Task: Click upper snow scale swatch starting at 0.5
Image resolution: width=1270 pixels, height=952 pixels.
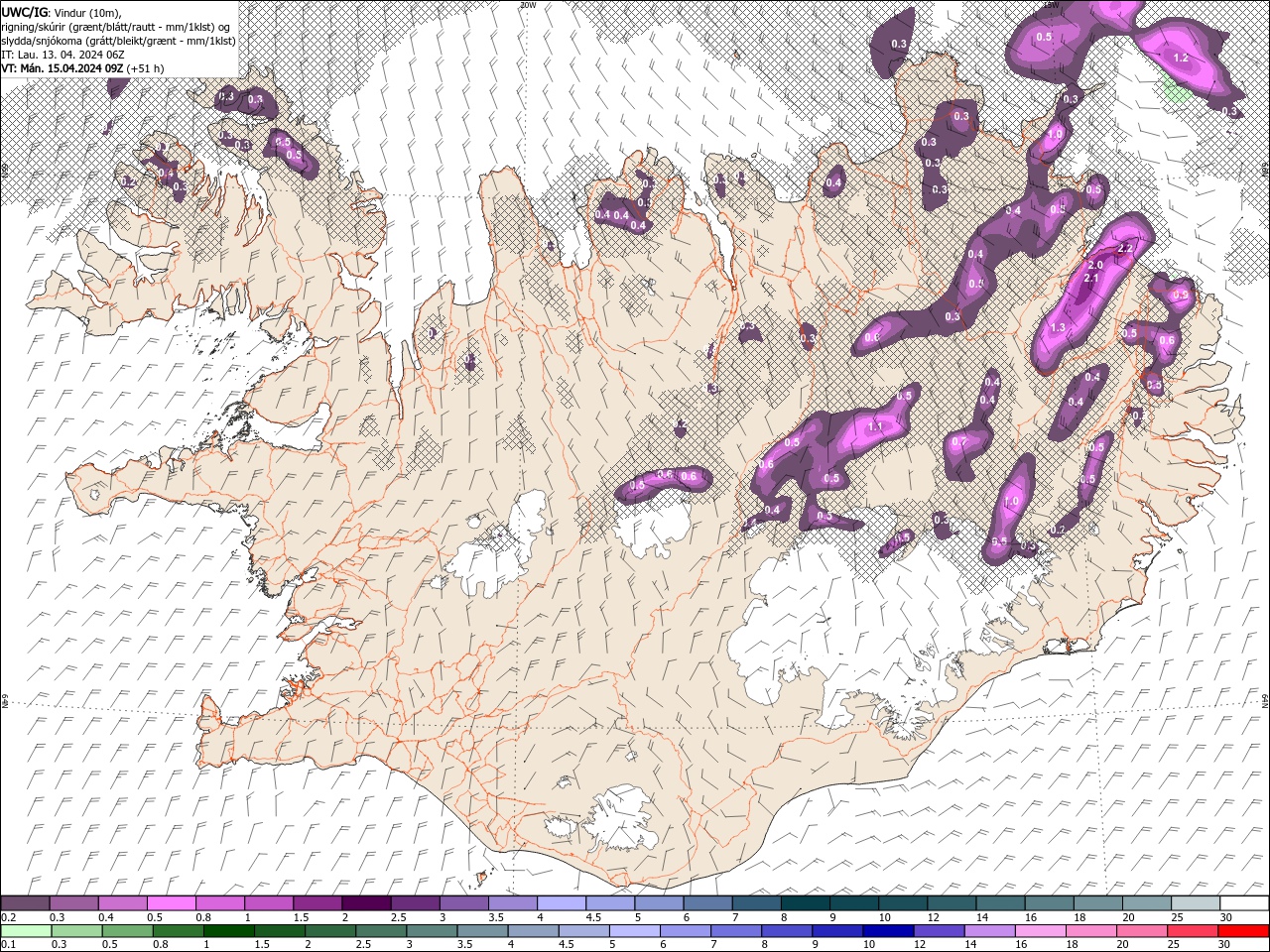Action: click(x=172, y=903)
